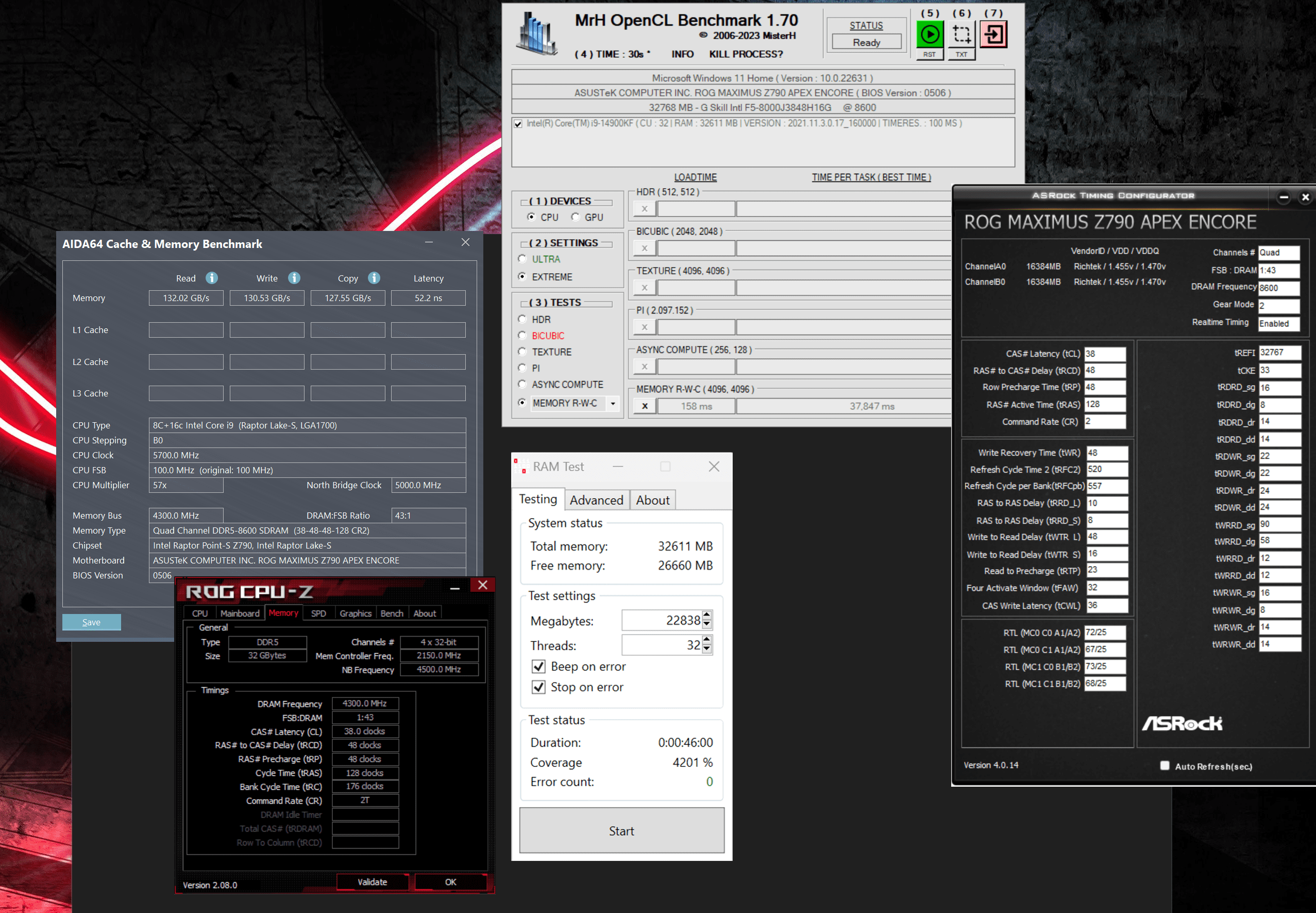Screen dimensions: 1316x913
Task: Click the Copy info icon in AIDA64
Action: coord(374,278)
